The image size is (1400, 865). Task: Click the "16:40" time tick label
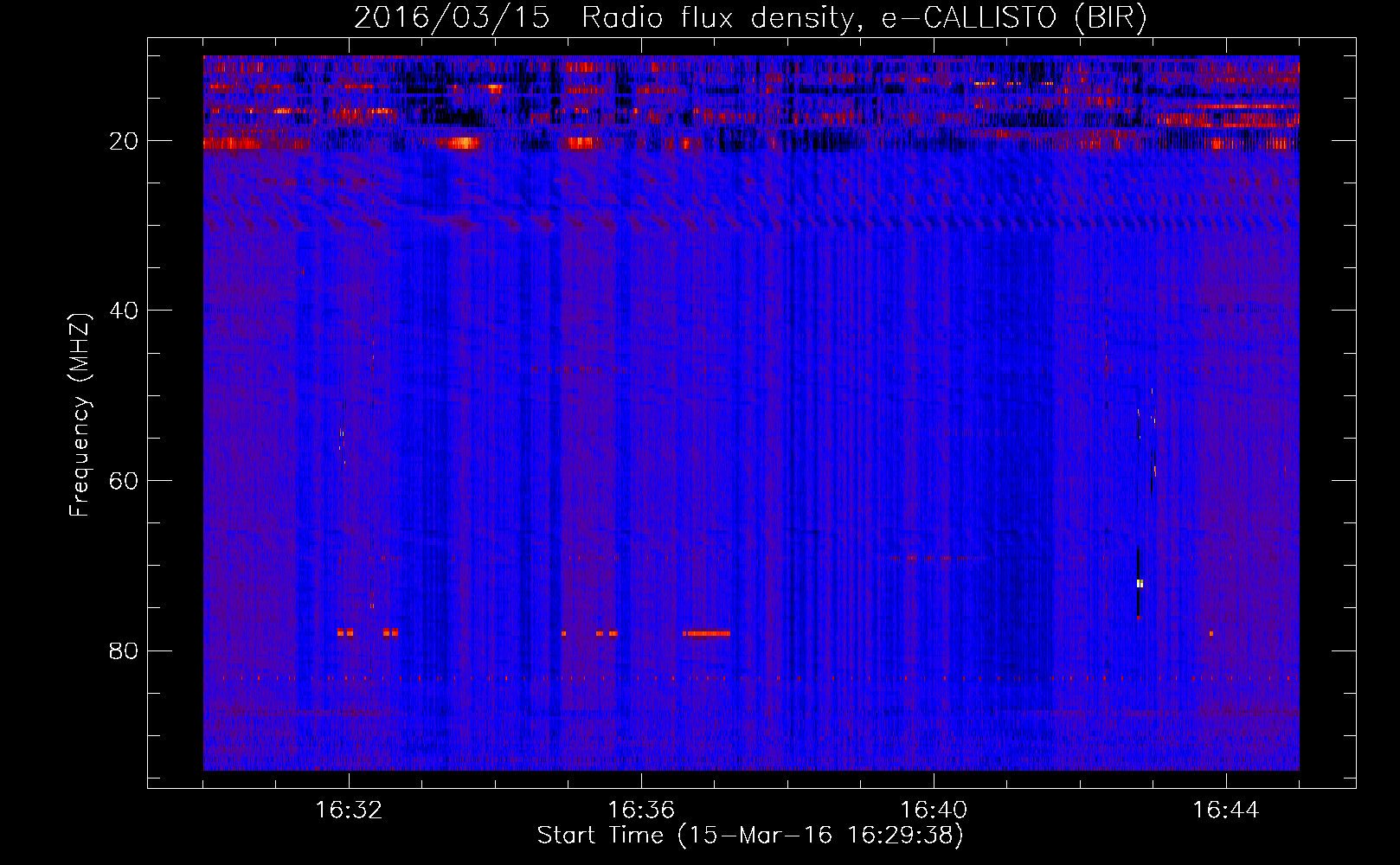coord(934,811)
